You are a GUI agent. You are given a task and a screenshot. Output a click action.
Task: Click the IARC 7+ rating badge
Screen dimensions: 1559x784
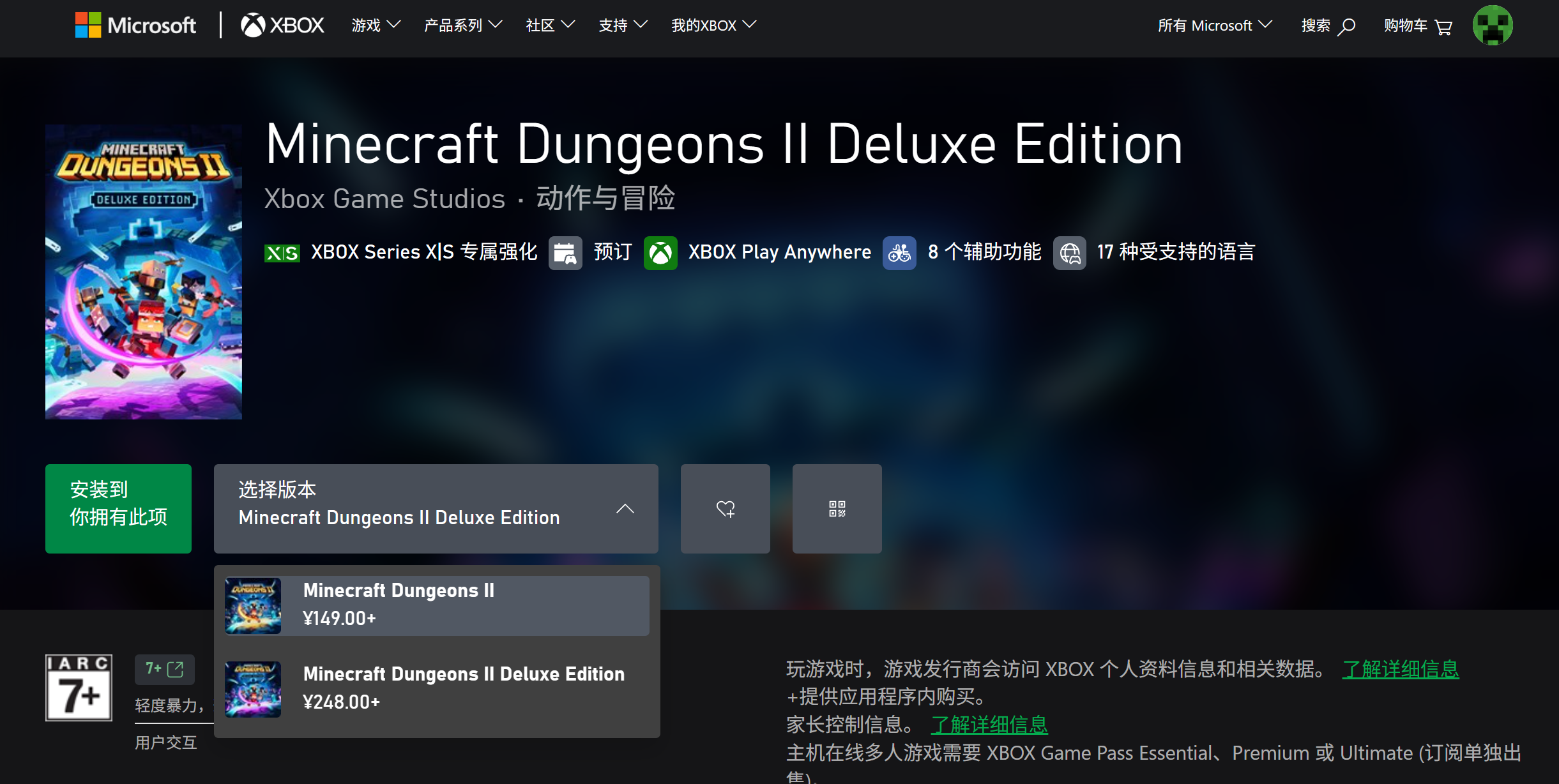[x=79, y=688]
